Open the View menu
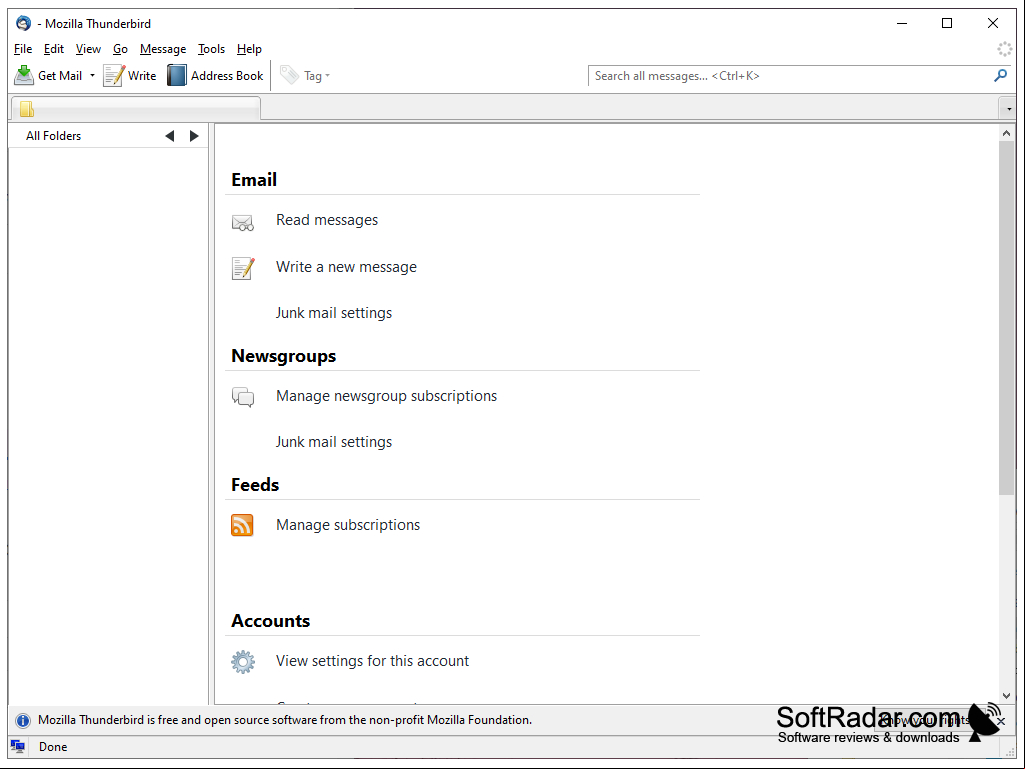 pos(88,49)
